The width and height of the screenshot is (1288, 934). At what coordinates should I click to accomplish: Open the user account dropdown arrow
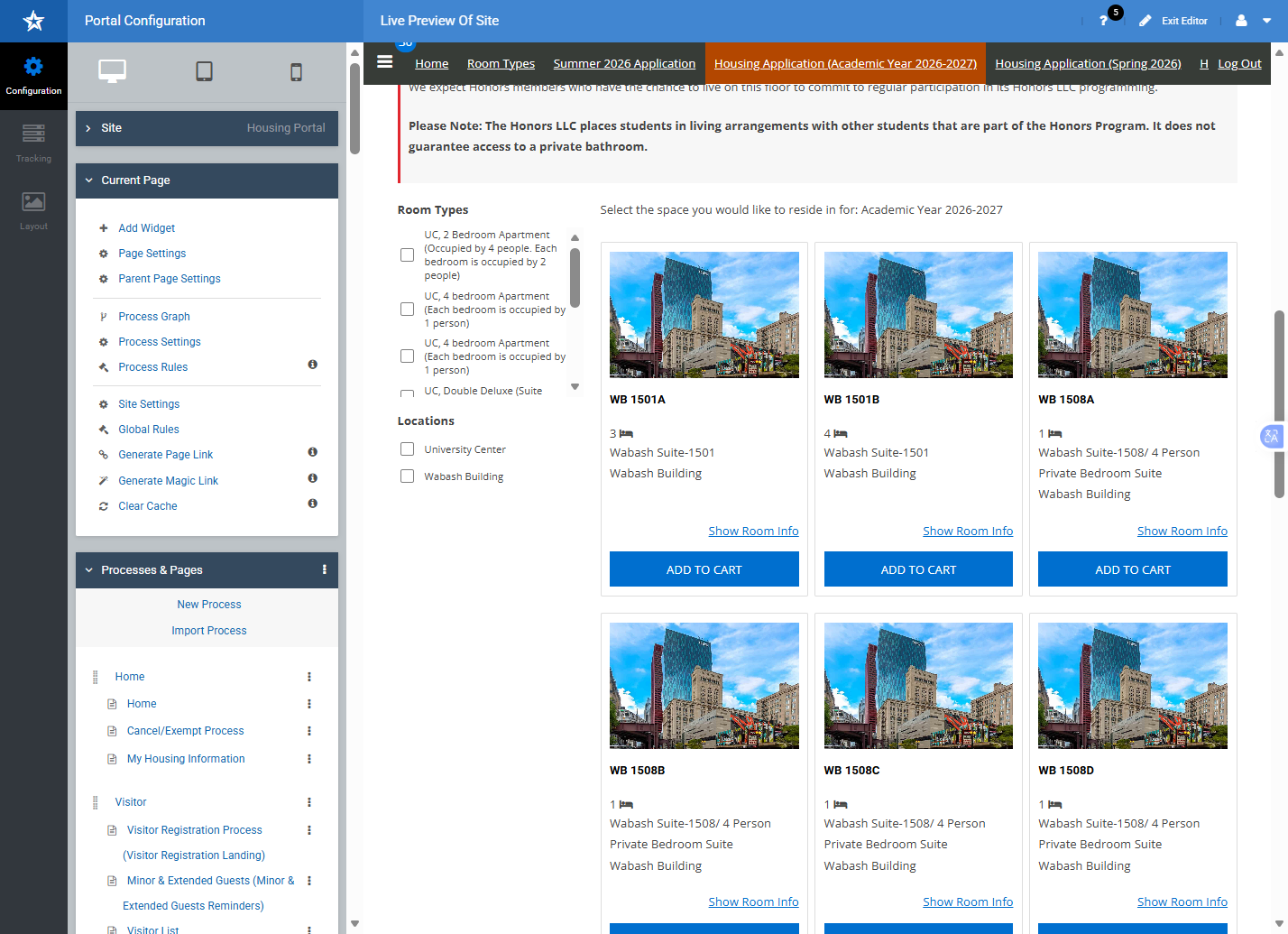coord(1266,21)
